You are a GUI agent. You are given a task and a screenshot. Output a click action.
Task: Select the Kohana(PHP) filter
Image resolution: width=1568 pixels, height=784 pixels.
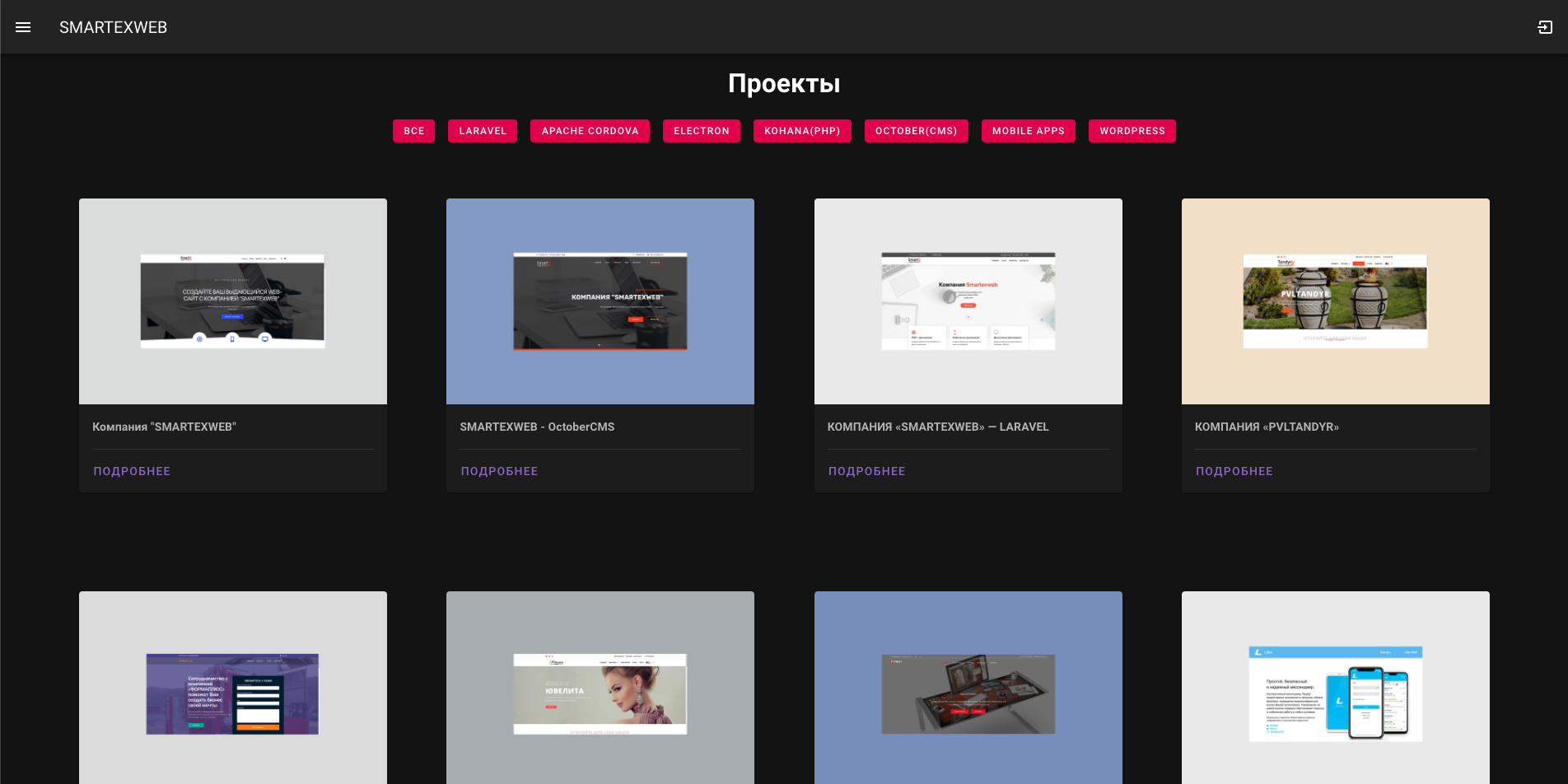pyautogui.click(x=802, y=131)
